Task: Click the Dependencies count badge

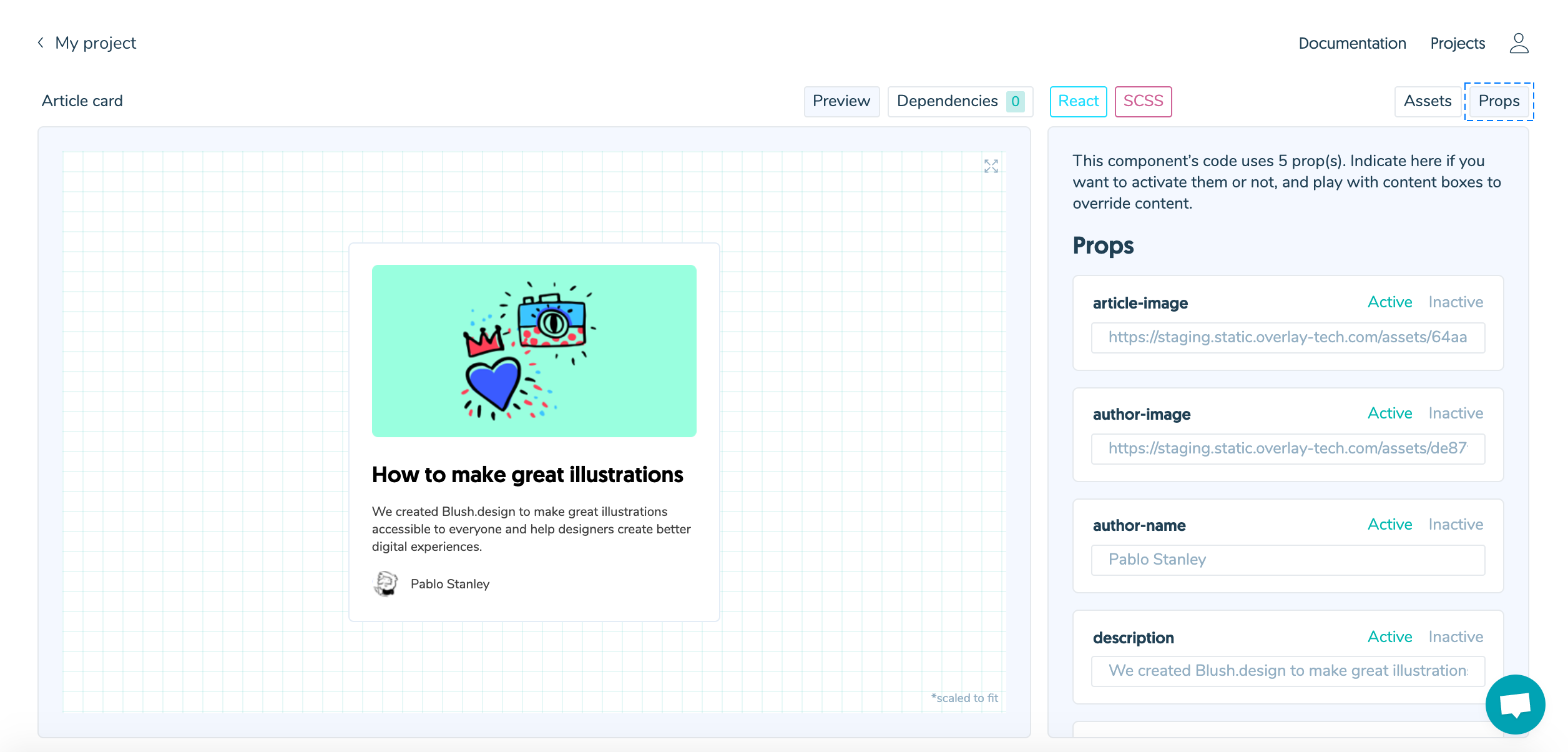Action: coord(1015,101)
